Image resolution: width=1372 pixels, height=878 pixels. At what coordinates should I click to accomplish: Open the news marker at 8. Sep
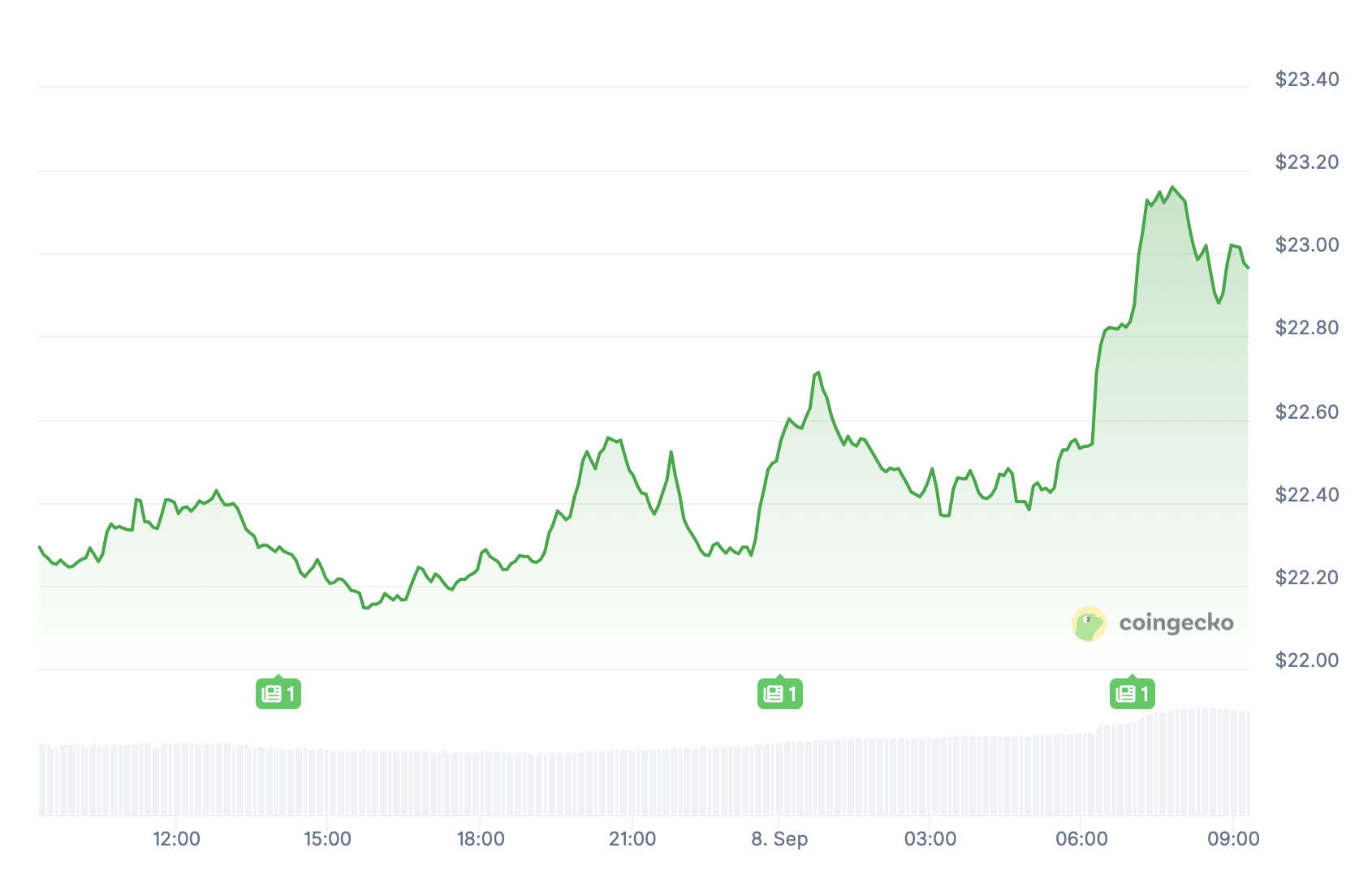(780, 693)
